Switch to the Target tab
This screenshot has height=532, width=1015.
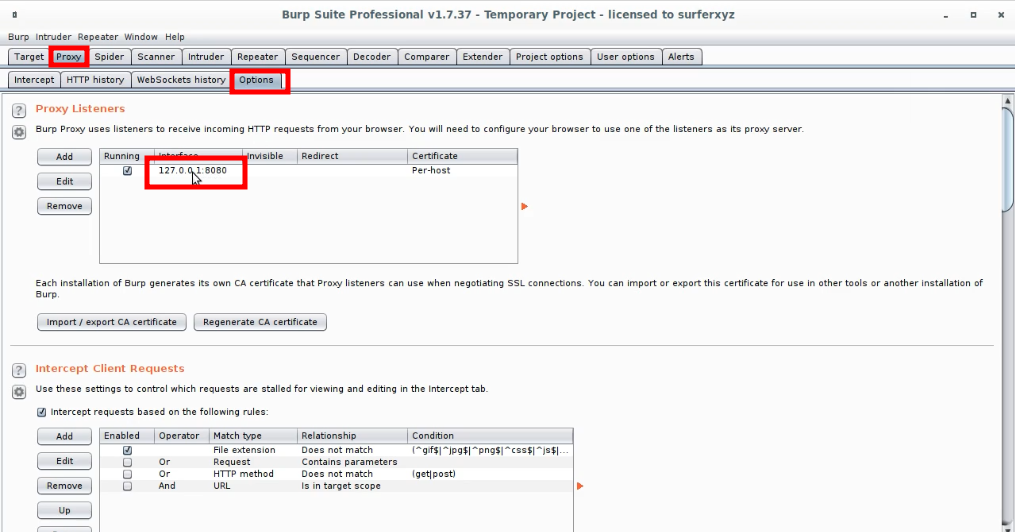point(29,57)
